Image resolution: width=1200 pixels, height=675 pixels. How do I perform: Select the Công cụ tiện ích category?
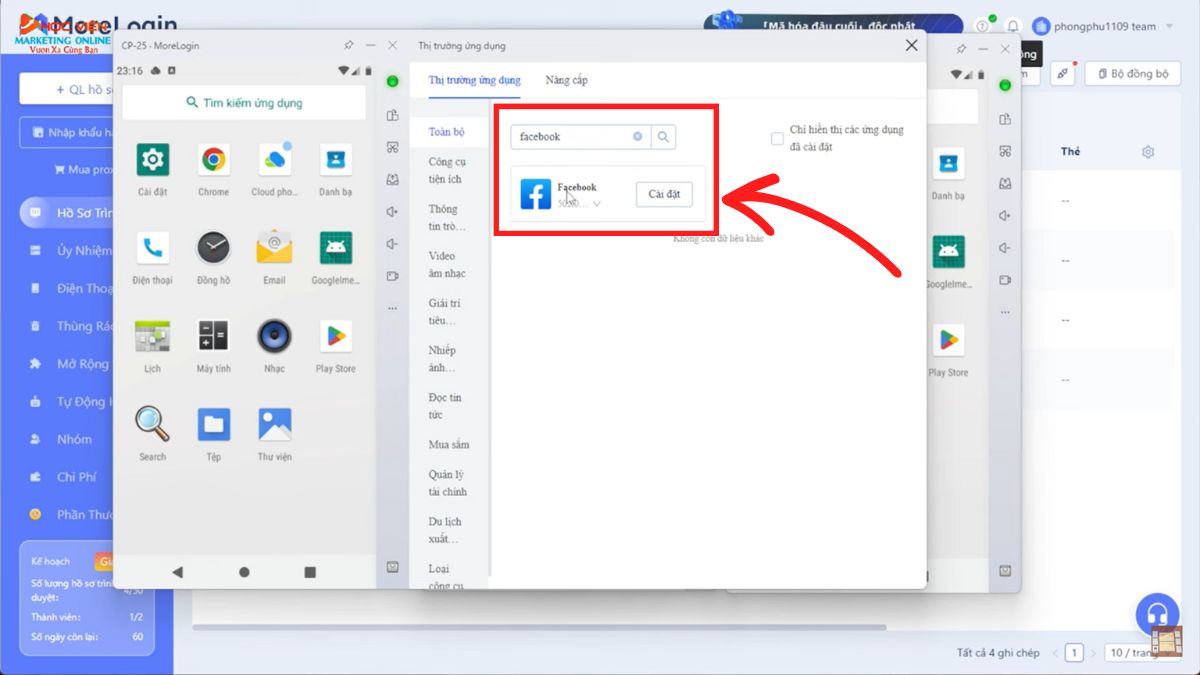point(446,170)
